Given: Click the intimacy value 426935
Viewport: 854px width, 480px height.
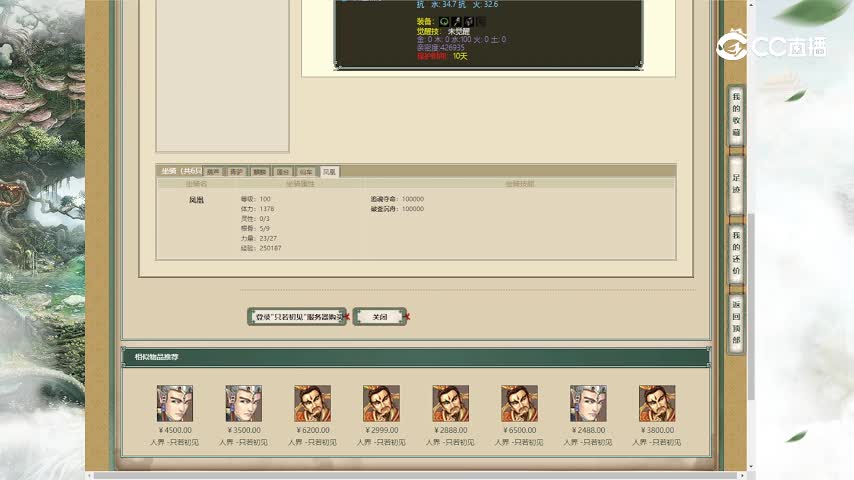Looking at the screenshot, I should coord(452,47).
